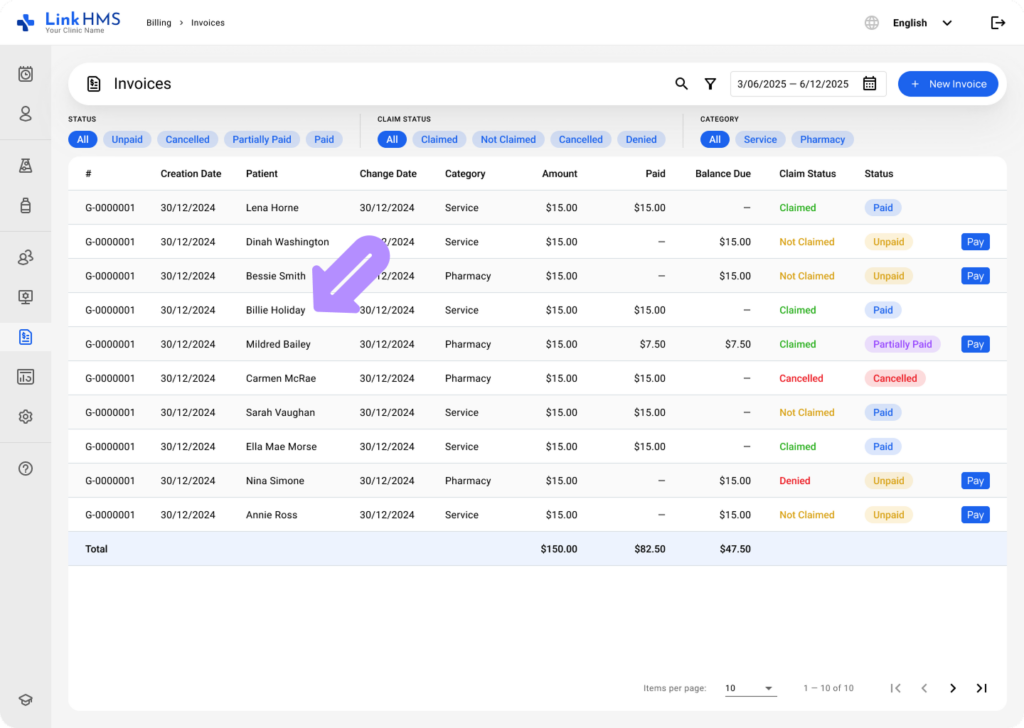
Task: Click Carmen McRae's red Cancelled status badge
Action: [x=895, y=378]
